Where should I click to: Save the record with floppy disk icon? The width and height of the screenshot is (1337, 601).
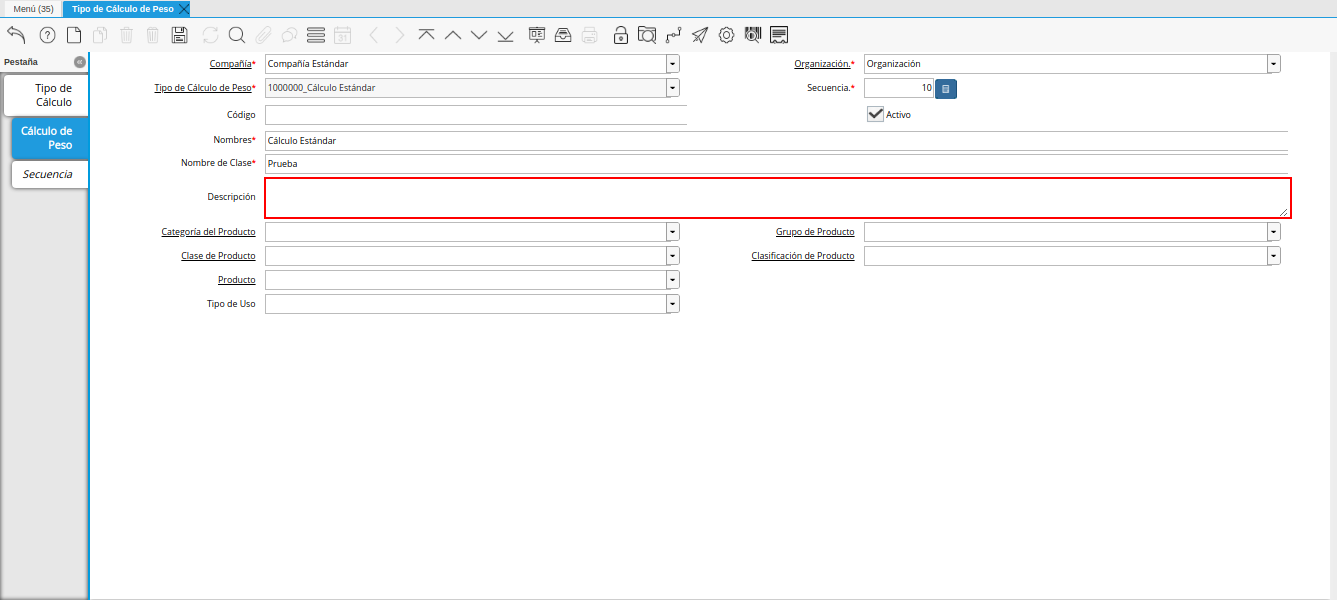(x=180, y=35)
